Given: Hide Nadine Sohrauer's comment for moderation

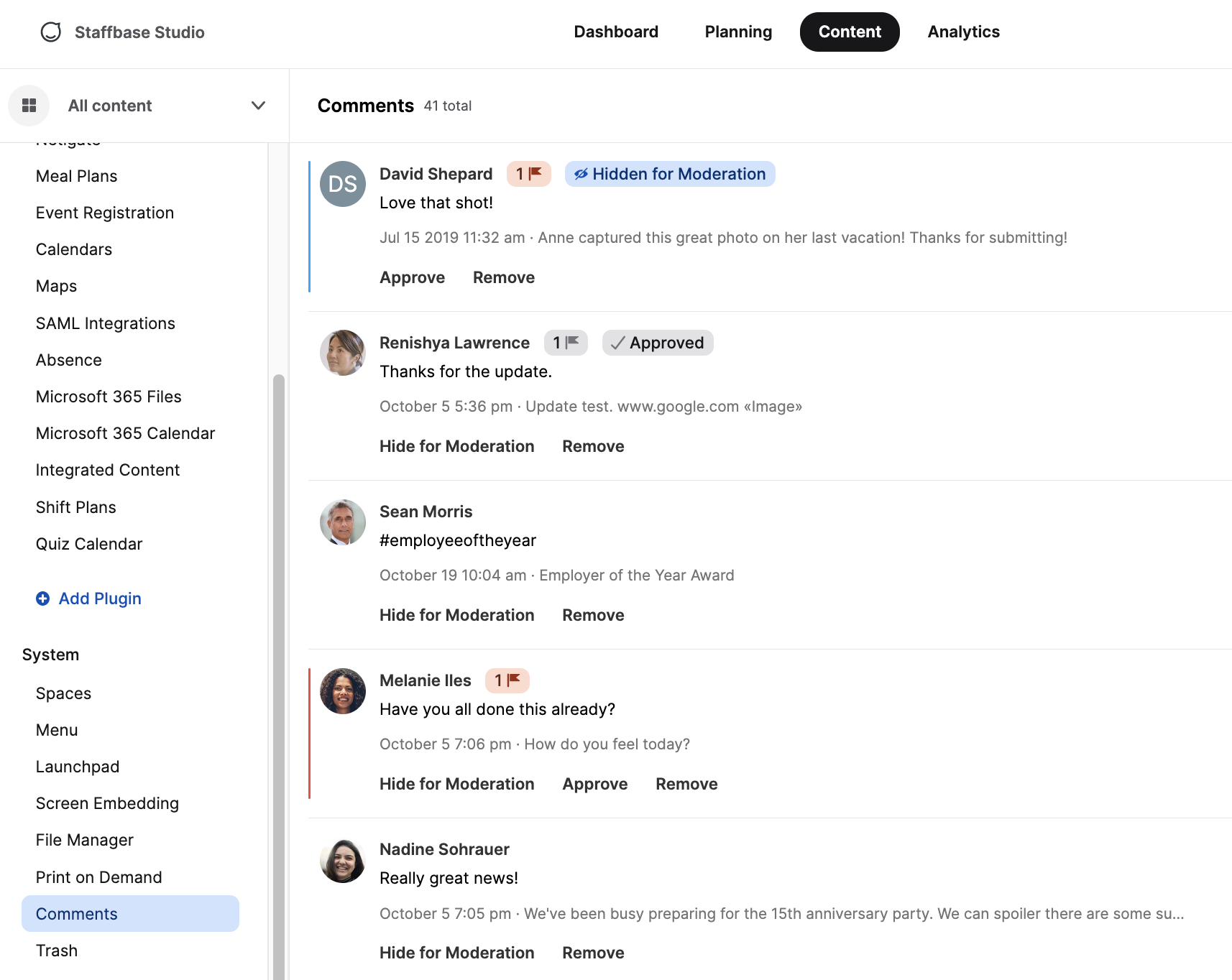Looking at the screenshot, I should [457, 953].
